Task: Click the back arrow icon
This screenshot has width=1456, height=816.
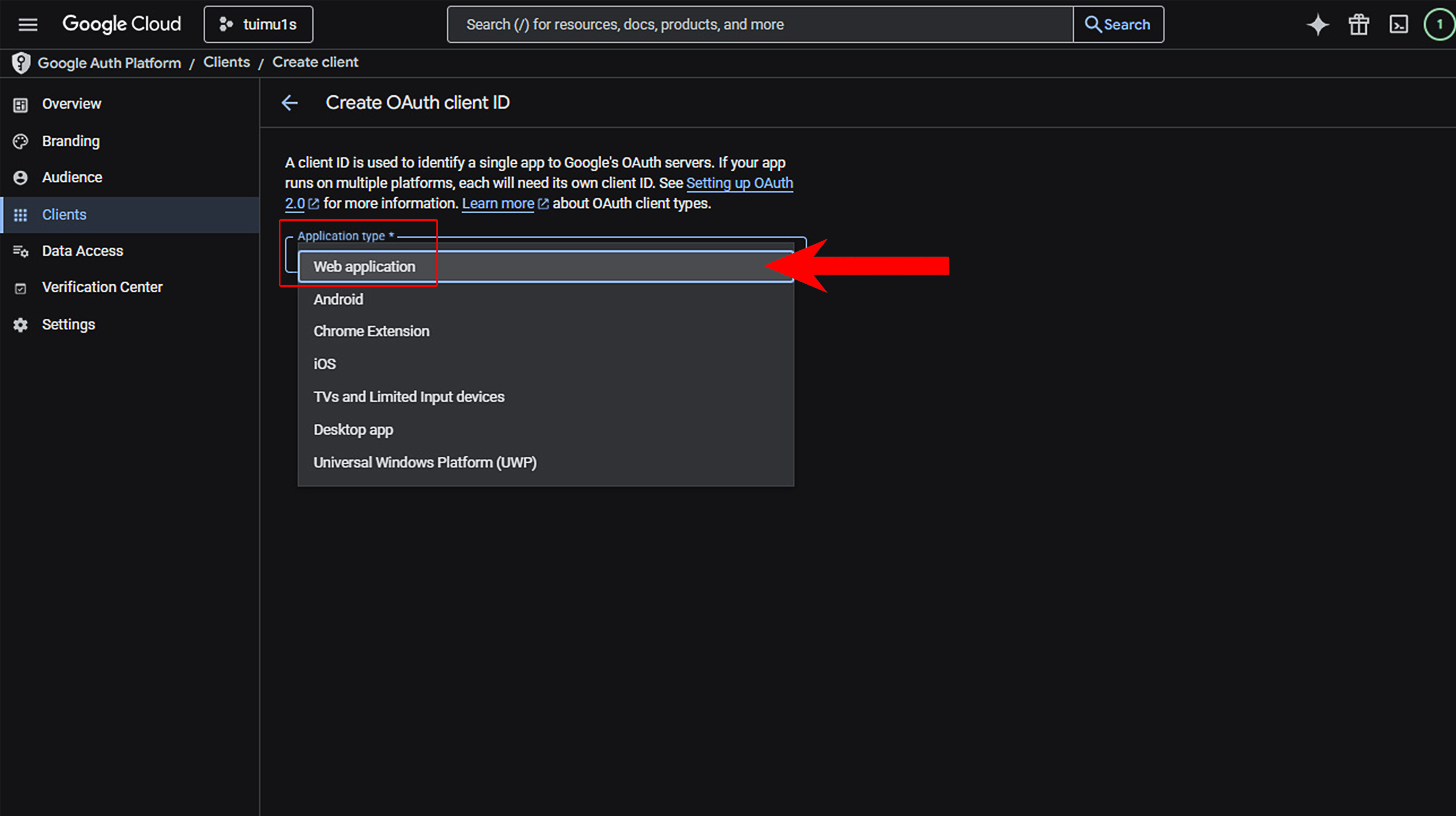Action: pyautogui.click(x=289, y=103)
